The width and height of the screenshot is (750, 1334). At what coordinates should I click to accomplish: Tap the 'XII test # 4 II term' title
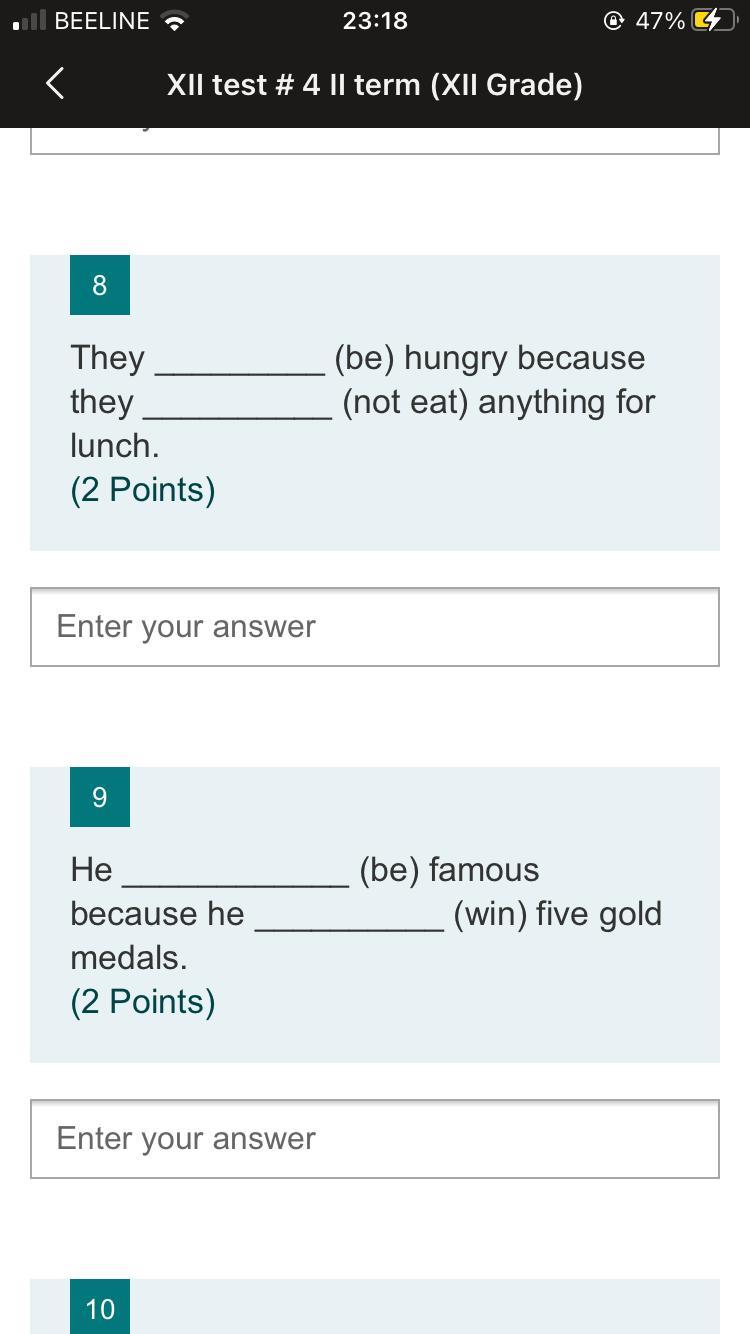(x=375, y=85)
